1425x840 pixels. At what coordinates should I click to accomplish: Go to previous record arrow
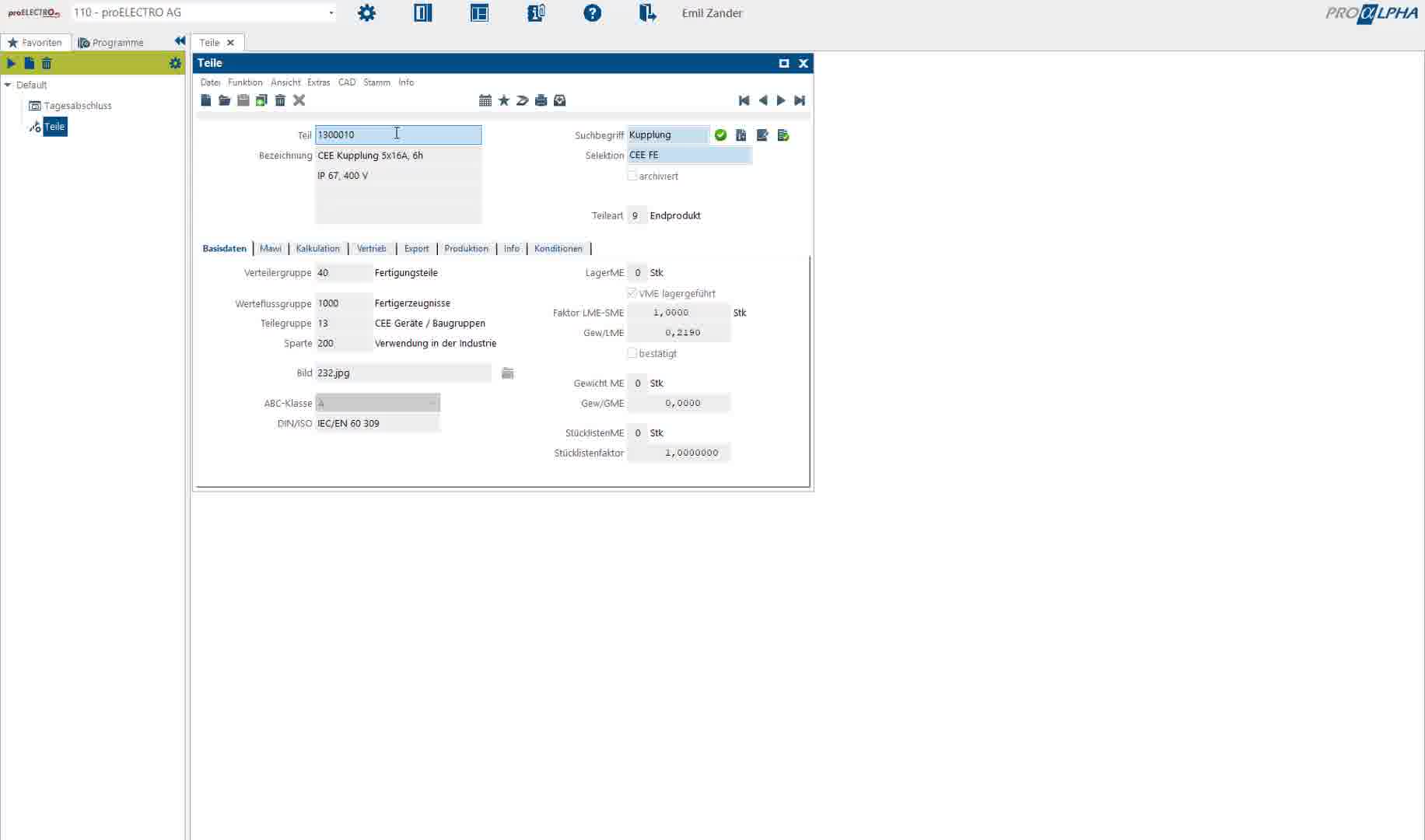tap(763, 100)
